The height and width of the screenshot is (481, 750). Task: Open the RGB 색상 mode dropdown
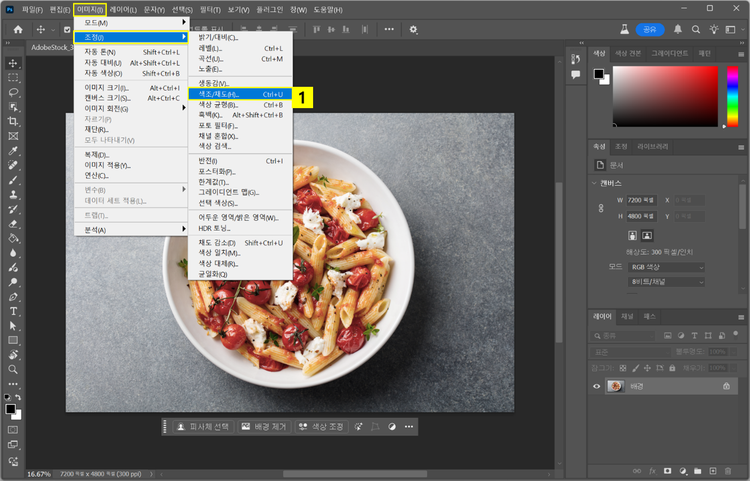[666, 267]
